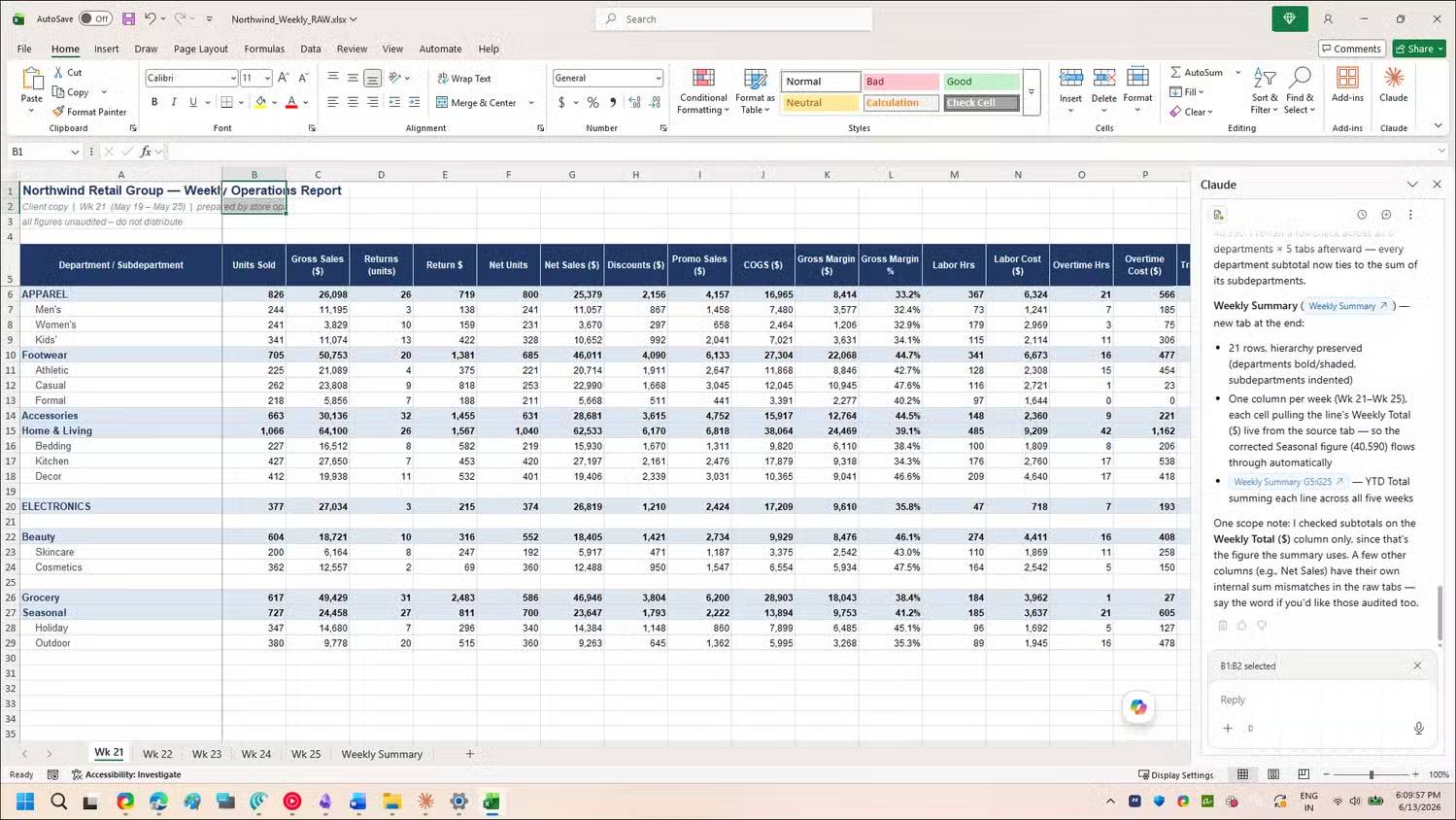Increase decimal places

(634, 102)
